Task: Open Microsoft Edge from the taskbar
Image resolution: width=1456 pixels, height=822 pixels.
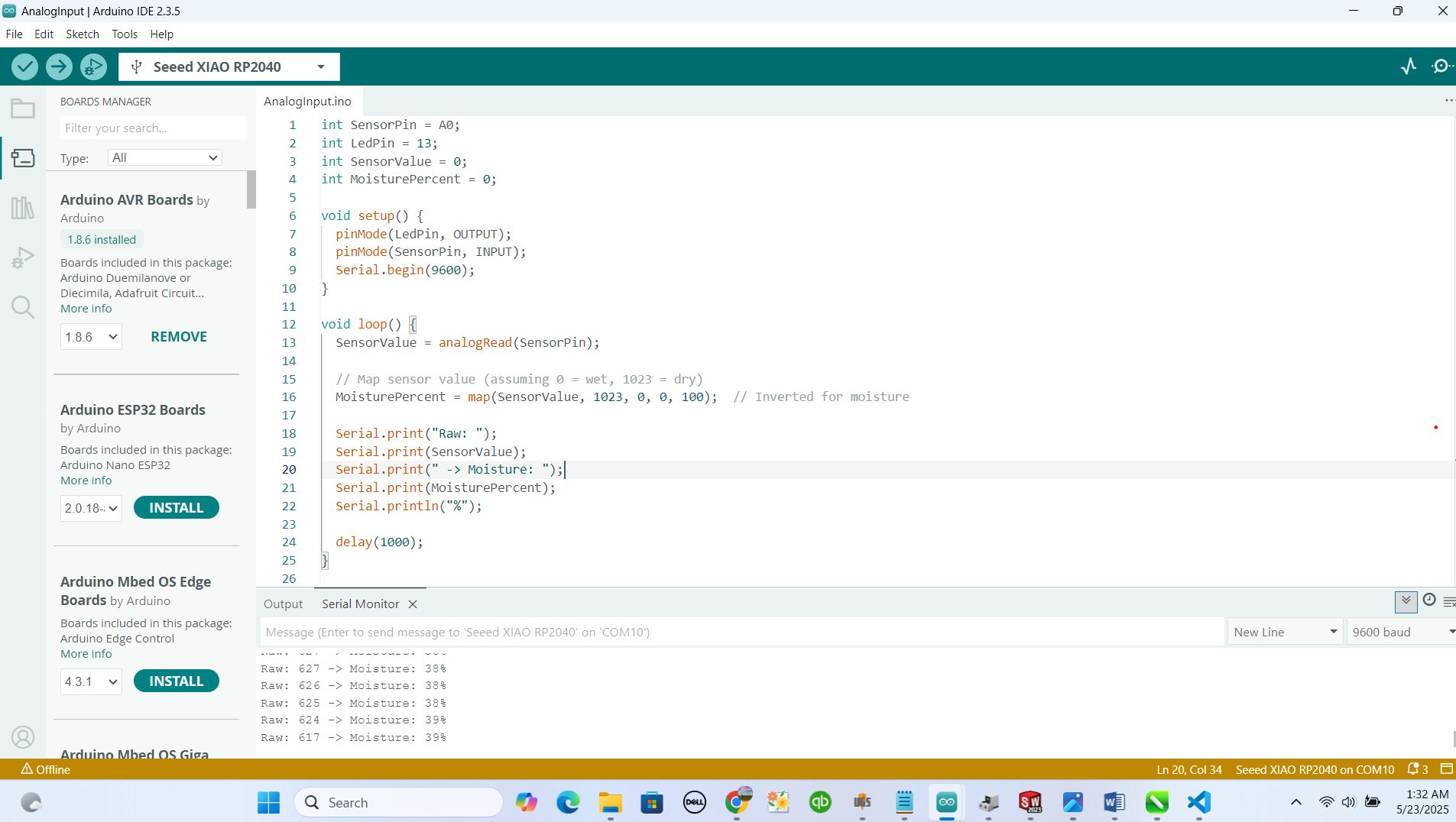Action: (568, 802)
